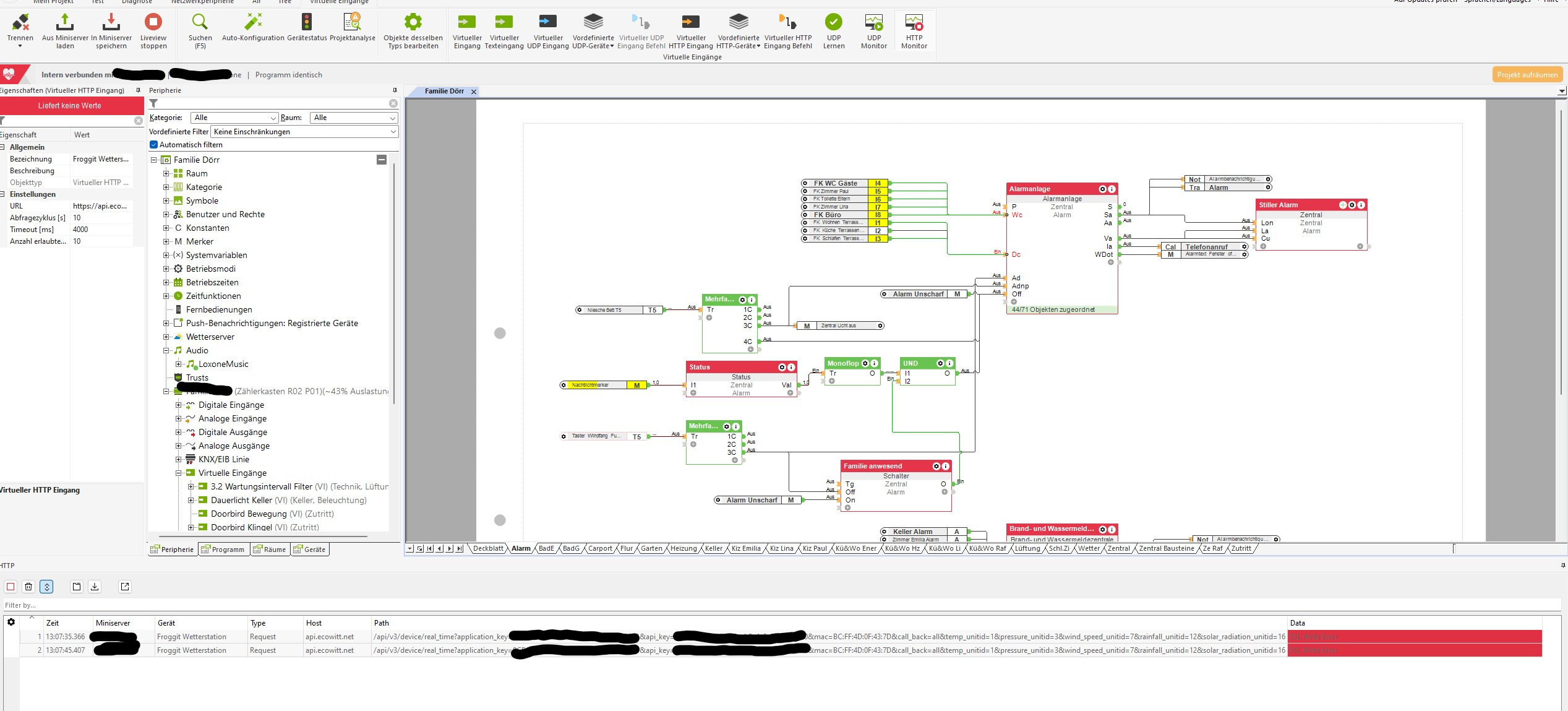Viewport: 1568px width, 711px height.
Task: Clear the Peripherie filter field
Action: (393, 103)
